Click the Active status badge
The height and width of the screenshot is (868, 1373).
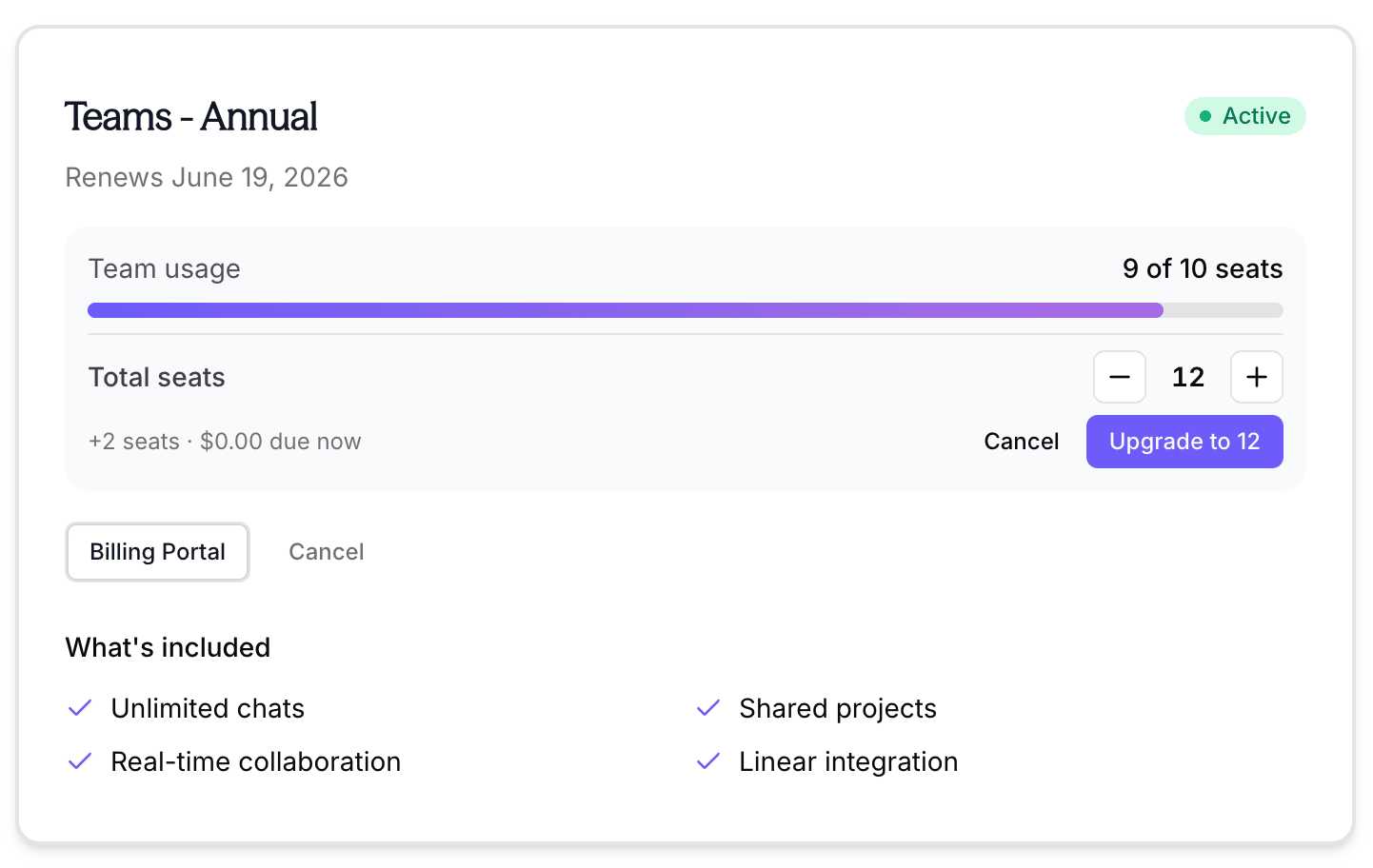tap(1244, 116)
